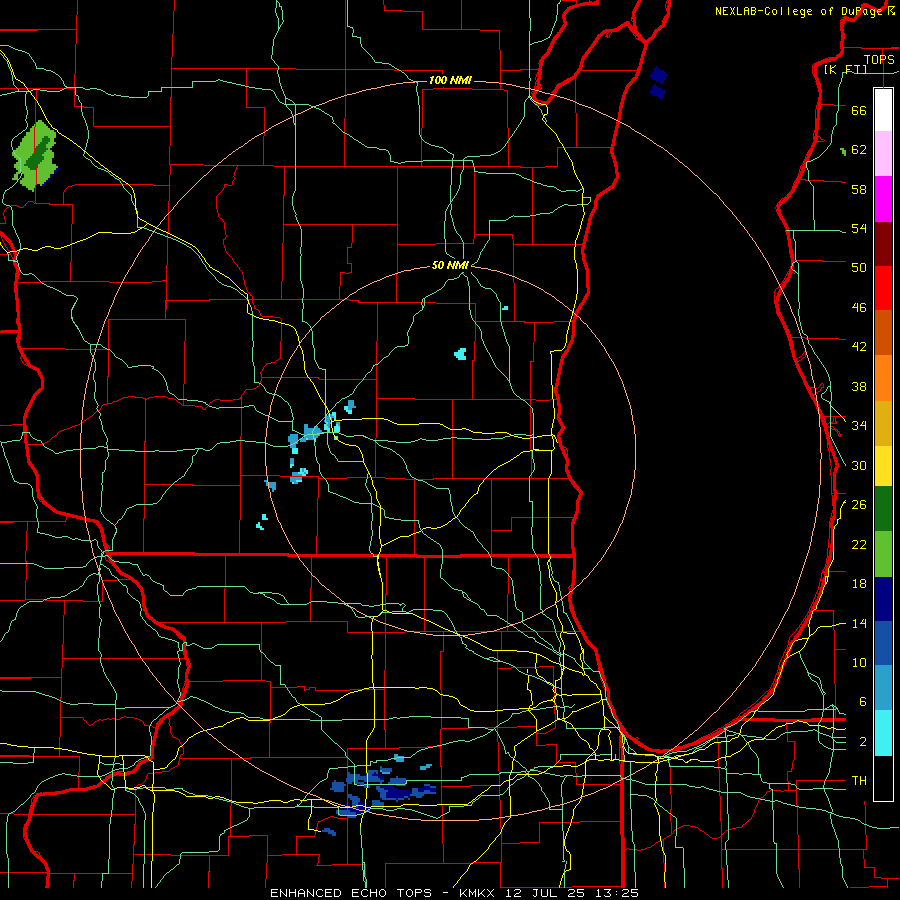Select the legend value "6"
900x900 pixels.
(863, 701)
